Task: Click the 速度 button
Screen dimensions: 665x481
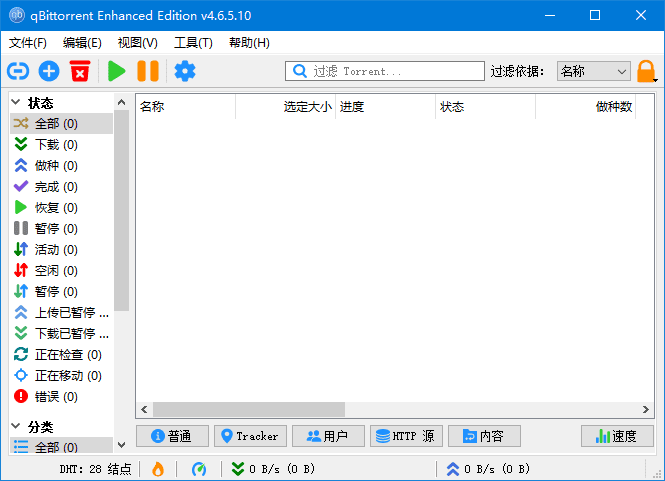Action: (617, 436)
